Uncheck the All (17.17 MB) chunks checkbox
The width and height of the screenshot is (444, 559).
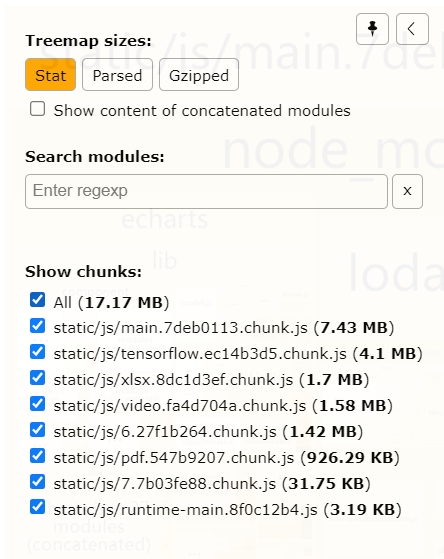tap(37, 300)
